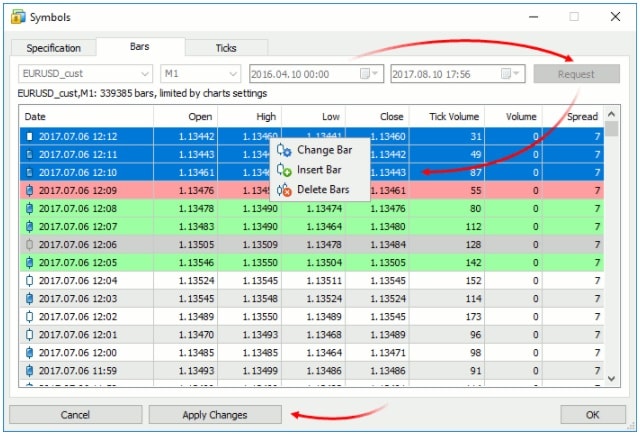640x436 pixels.
Task: Click candle icon beside 2017.07.06 12:04
Action: click(x=29, y=280)
